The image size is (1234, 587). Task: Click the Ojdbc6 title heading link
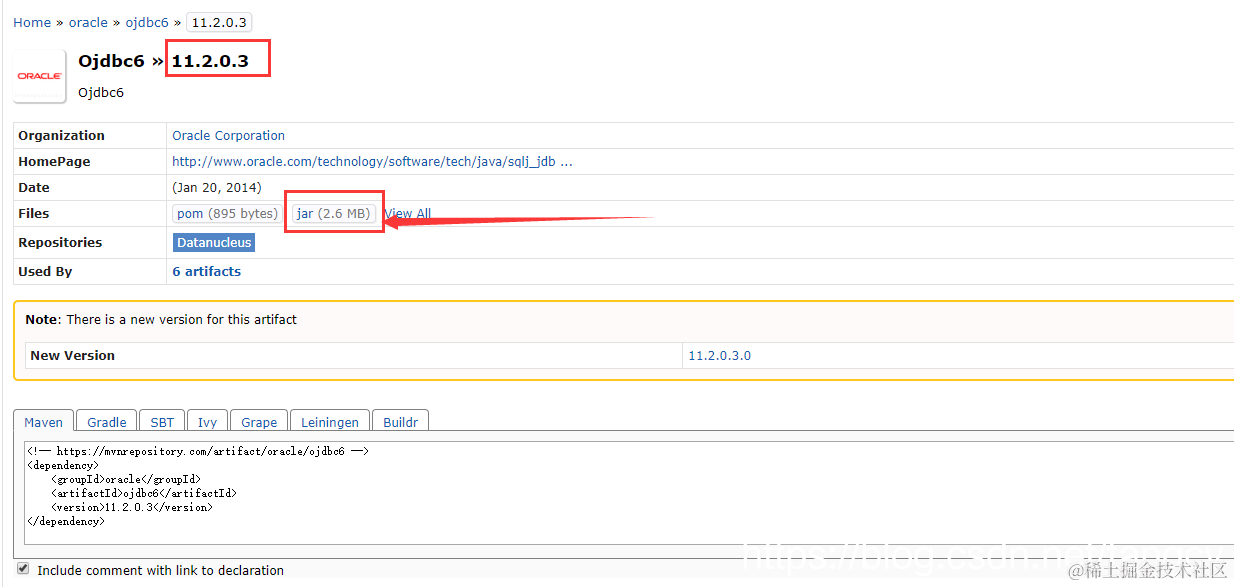[x=112, y=61]
